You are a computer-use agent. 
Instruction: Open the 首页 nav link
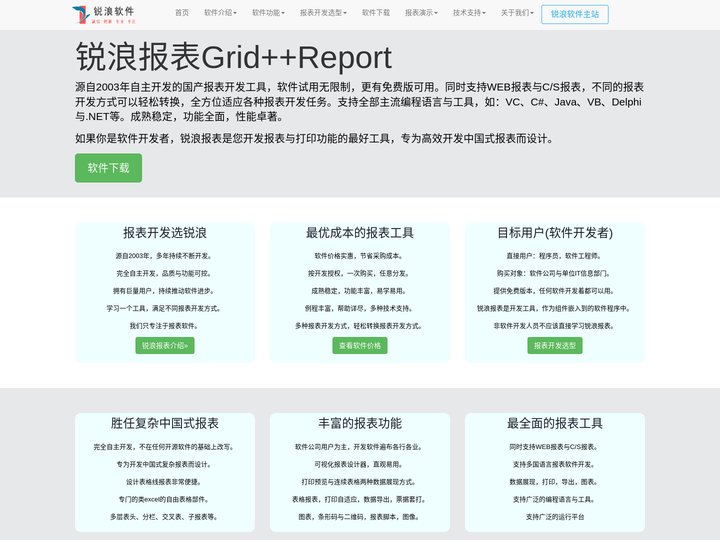182,13
